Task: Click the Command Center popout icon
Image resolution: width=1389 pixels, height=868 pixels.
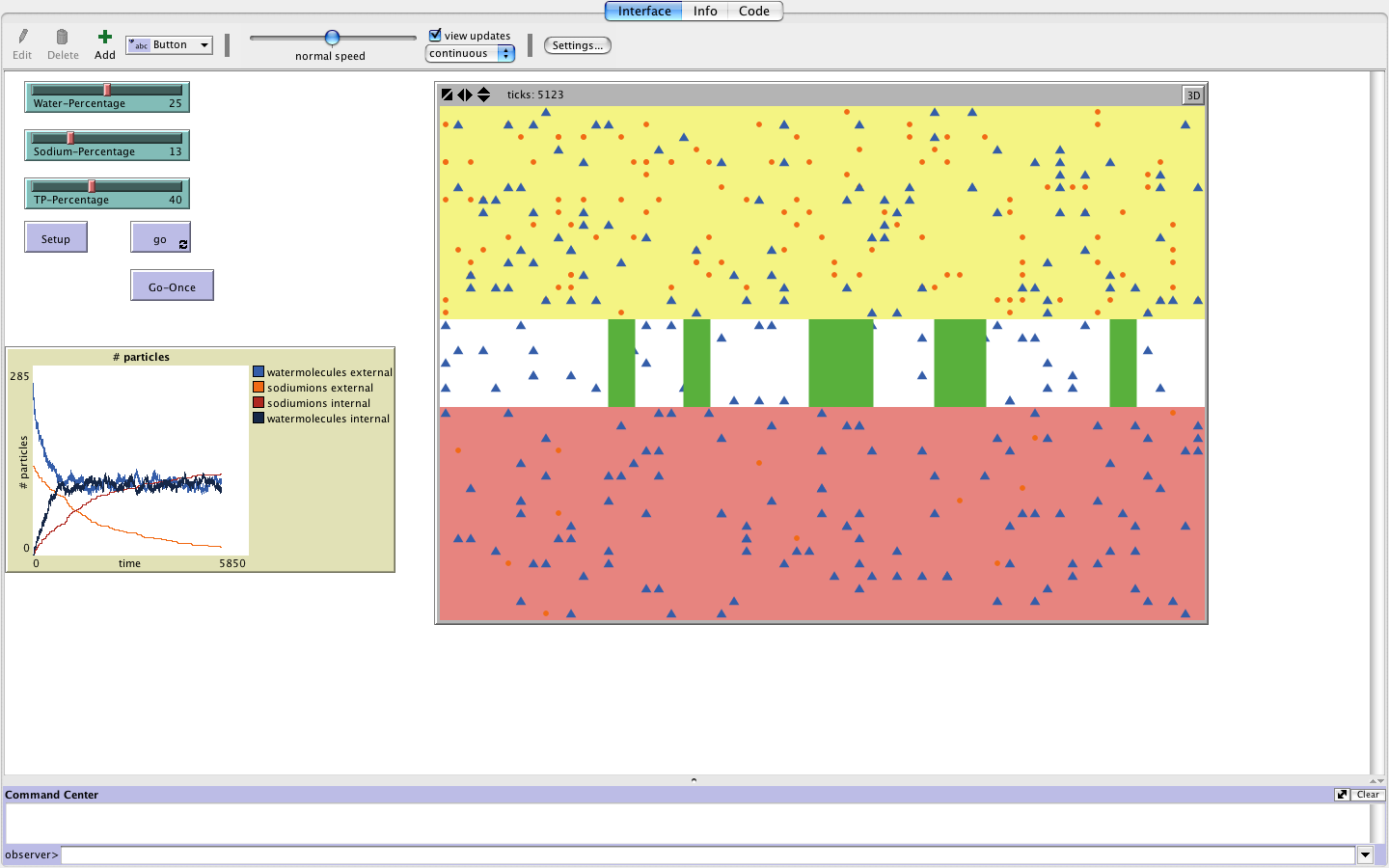Action: (x=1342, y=795)
